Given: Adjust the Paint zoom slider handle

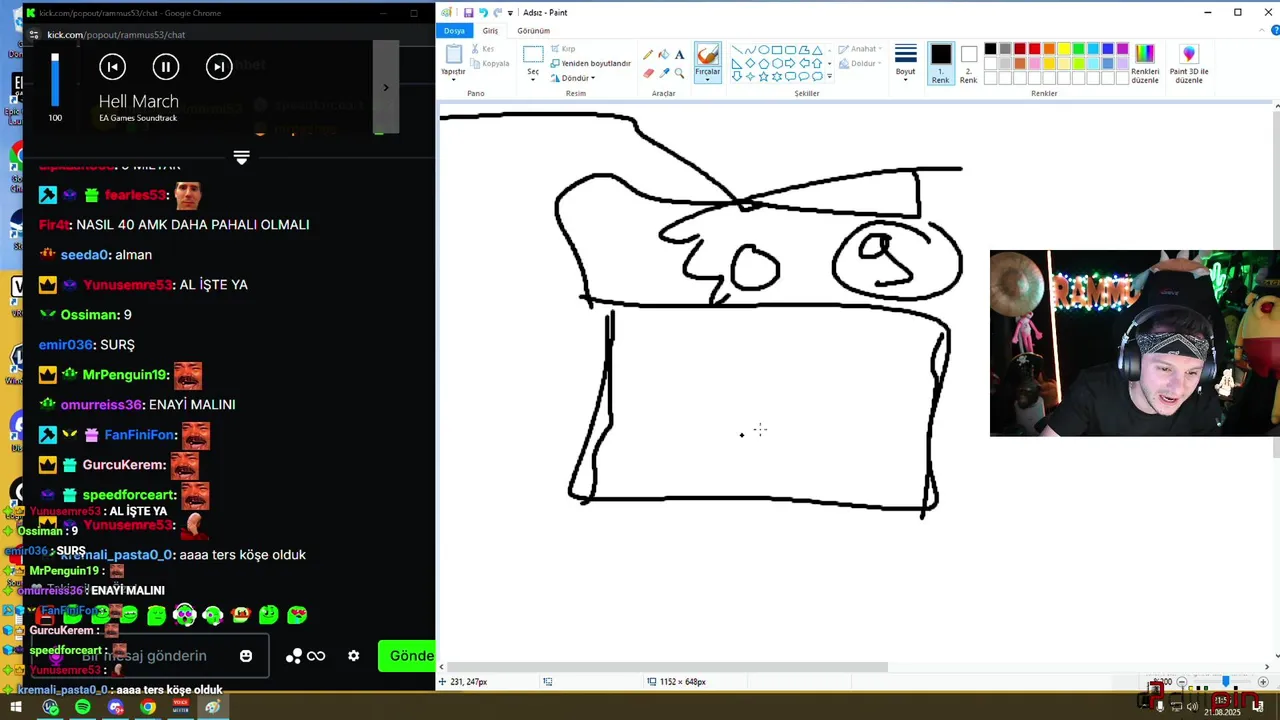Looking at the screenshot, I should tap(1226, 682).
